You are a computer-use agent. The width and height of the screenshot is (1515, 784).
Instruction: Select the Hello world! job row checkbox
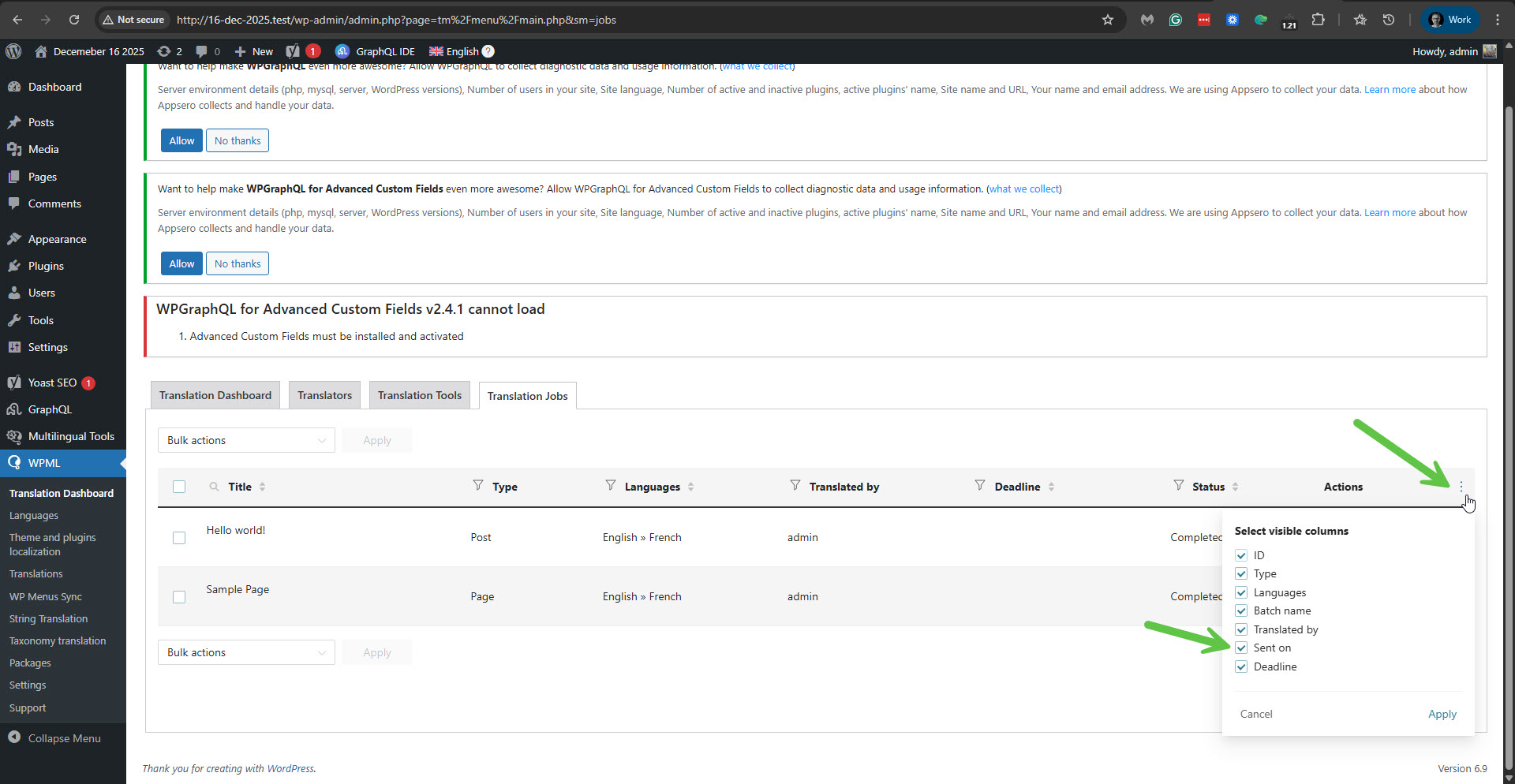(x=179, y=538)
